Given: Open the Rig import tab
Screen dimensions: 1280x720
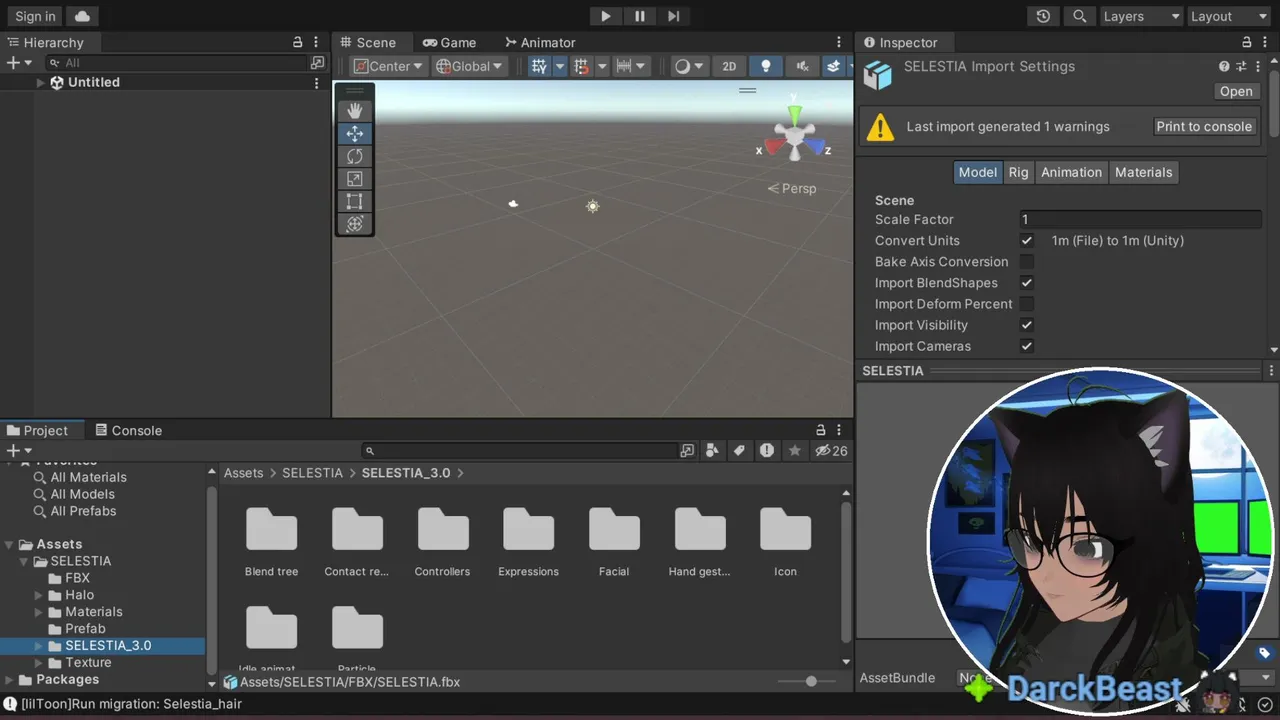Looking at the screenshot, I should coord(1018,173).
